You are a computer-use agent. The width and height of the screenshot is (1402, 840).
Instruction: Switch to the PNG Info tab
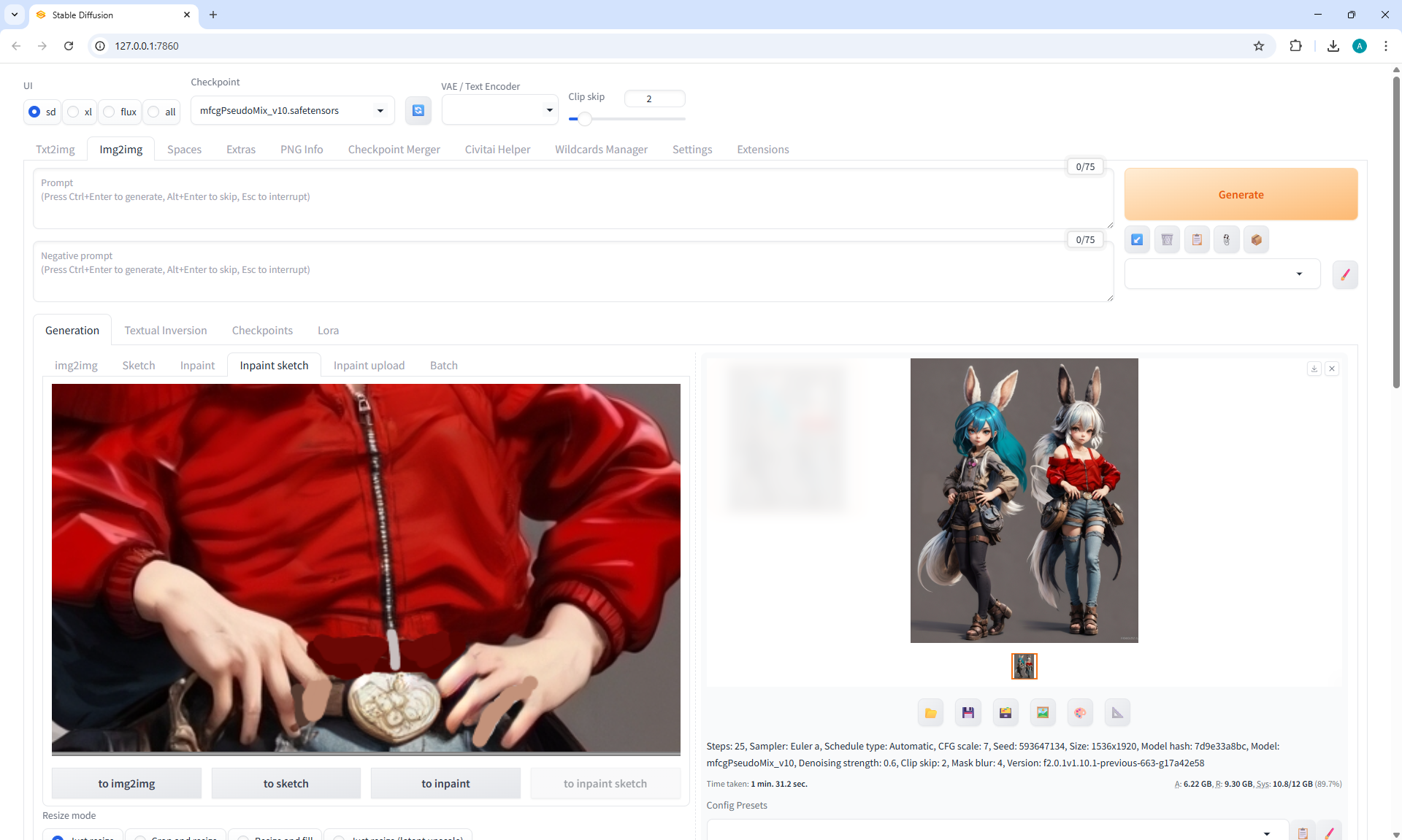pyautogui.click(x=302, y=149)
